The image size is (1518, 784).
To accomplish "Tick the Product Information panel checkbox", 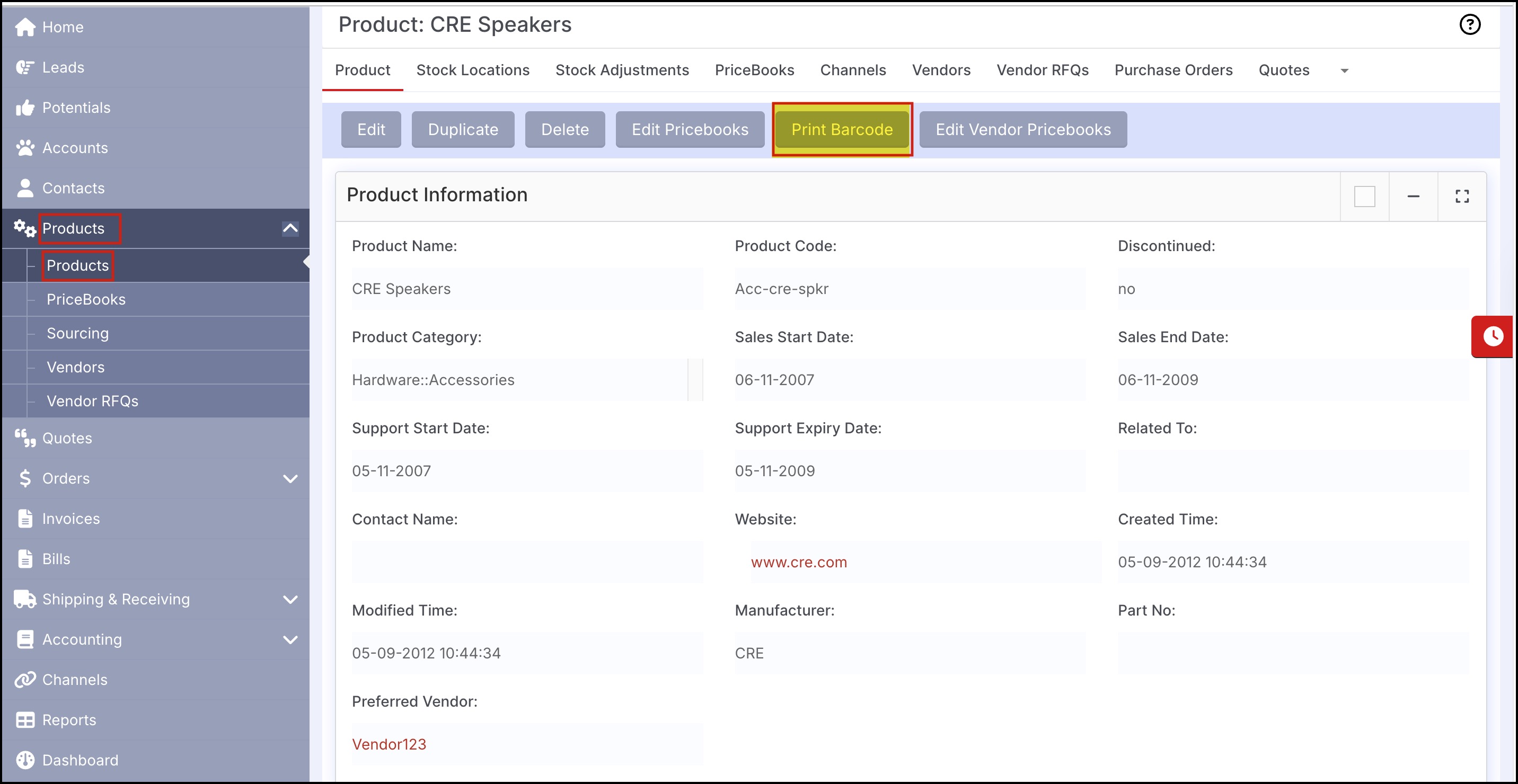I will tap(1364, 196).
